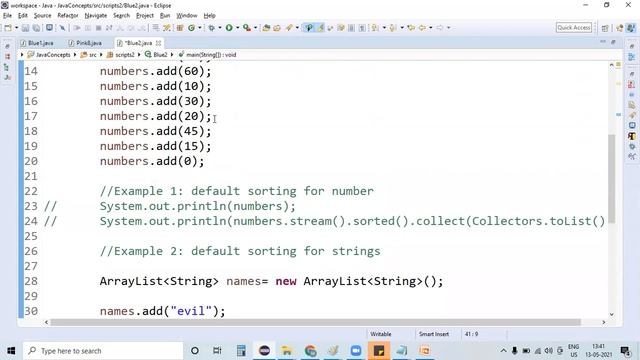Open the Debug configurations dropdown arrow
The image size is (640, 360).
tap(220, 28)
